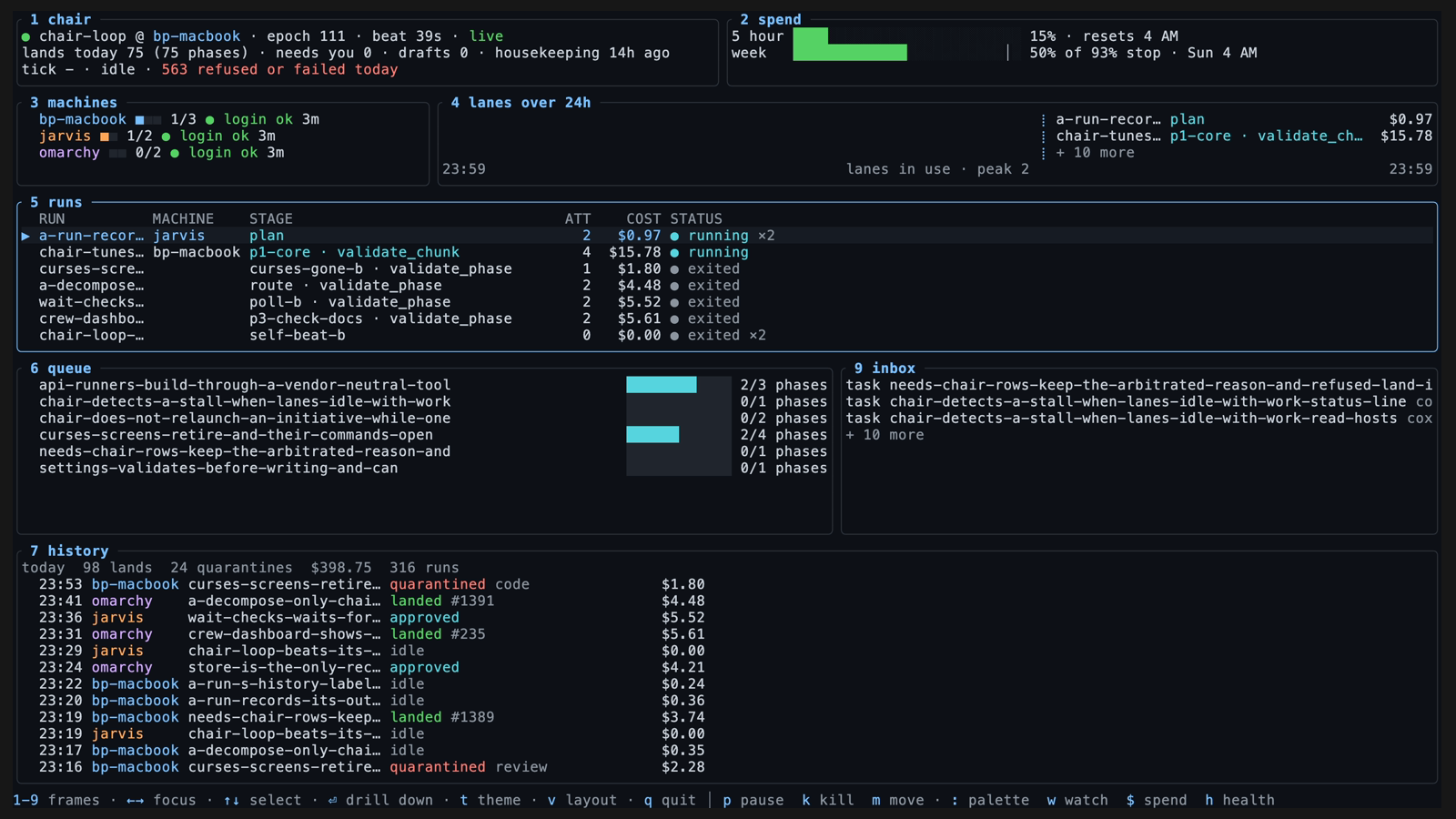Click jarvis's orange load indicator in machines
This screenshot has height=819, width=1456.
(109, 136)
